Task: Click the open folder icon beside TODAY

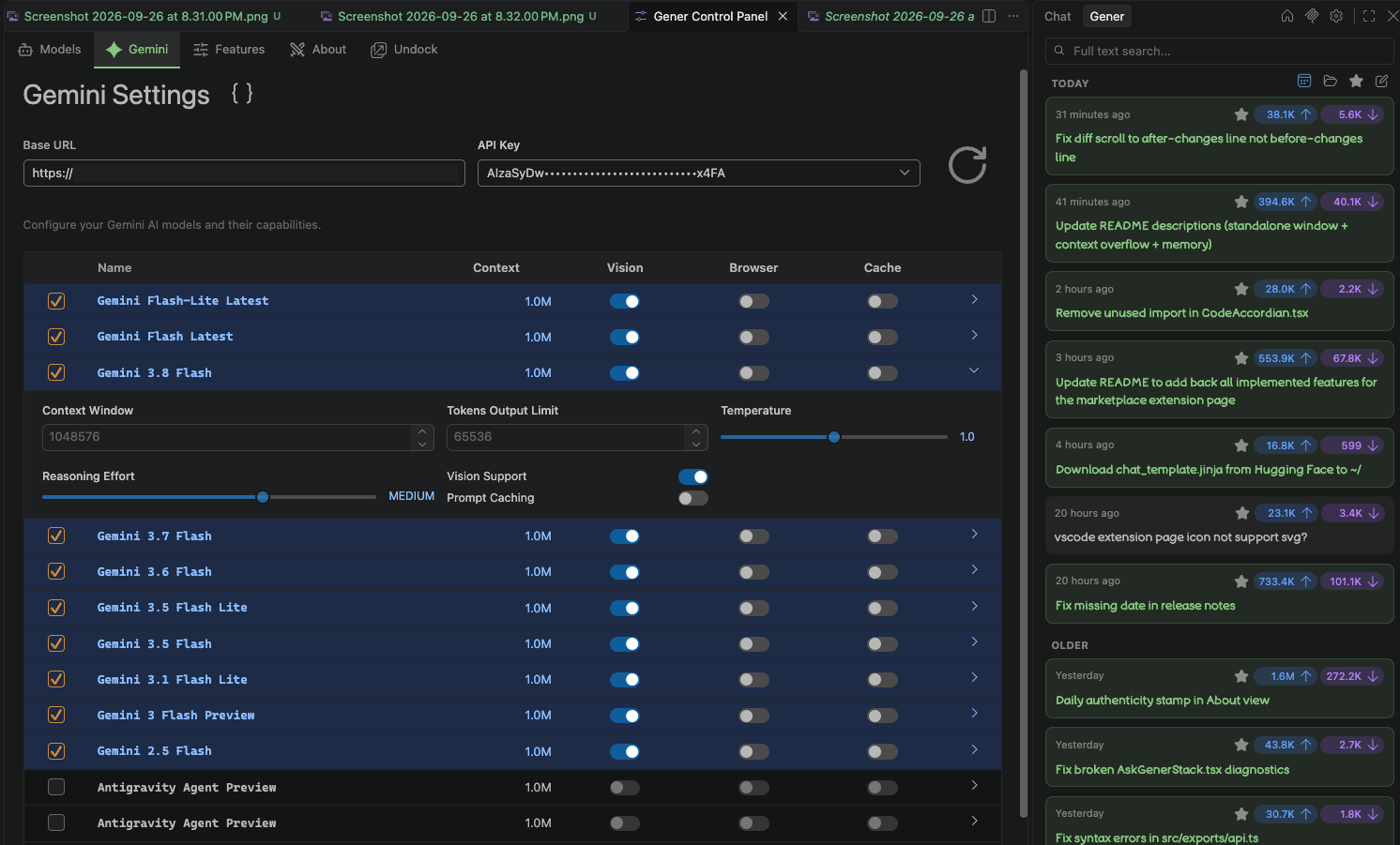Action: tap(1330, 81)
